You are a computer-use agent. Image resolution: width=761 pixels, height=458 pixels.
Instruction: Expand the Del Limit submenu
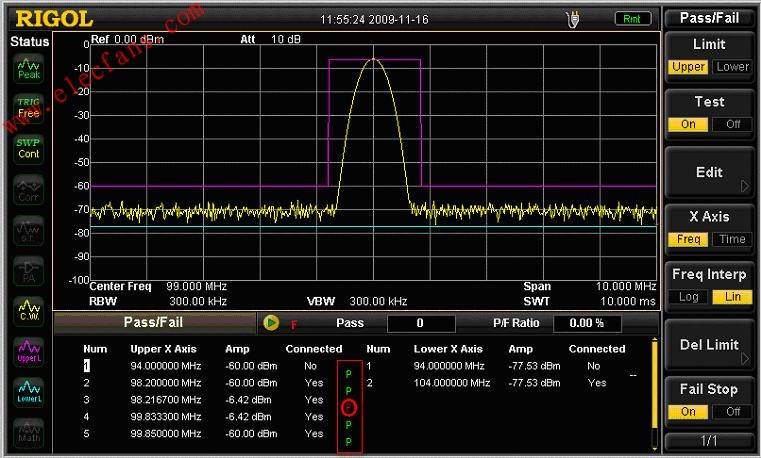(709, 345)
